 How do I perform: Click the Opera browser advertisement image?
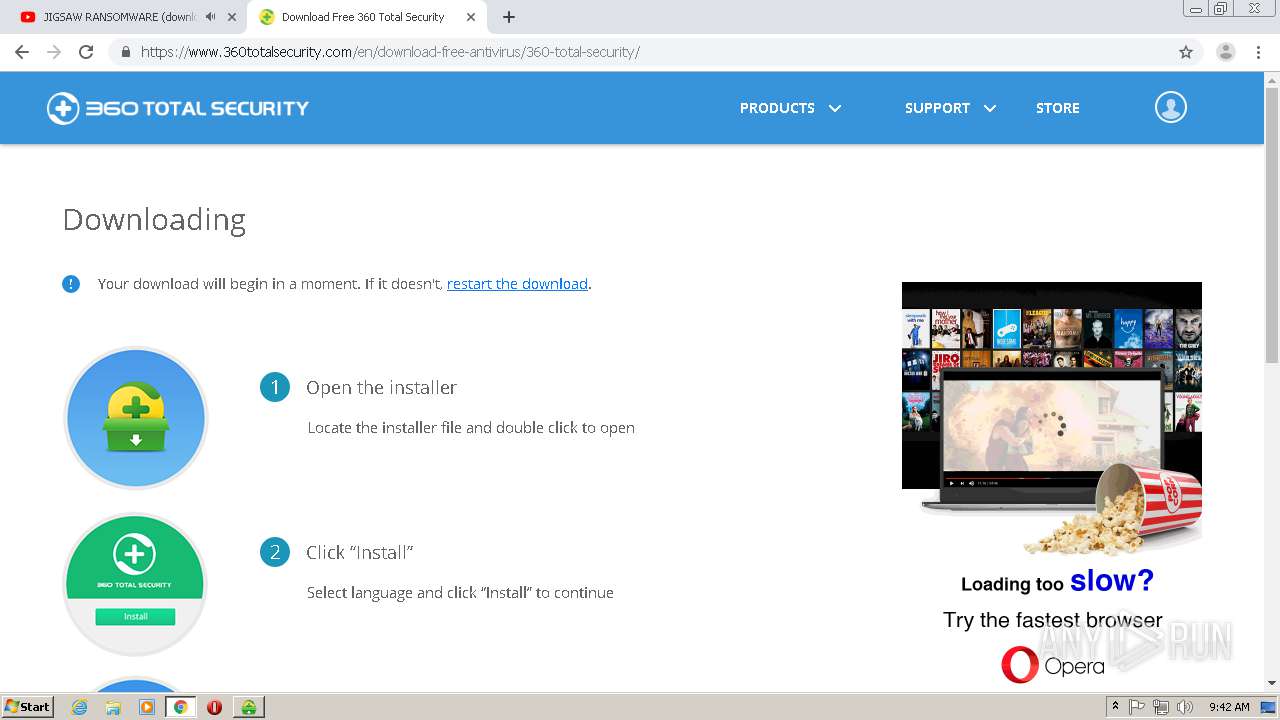point(1052,485)
